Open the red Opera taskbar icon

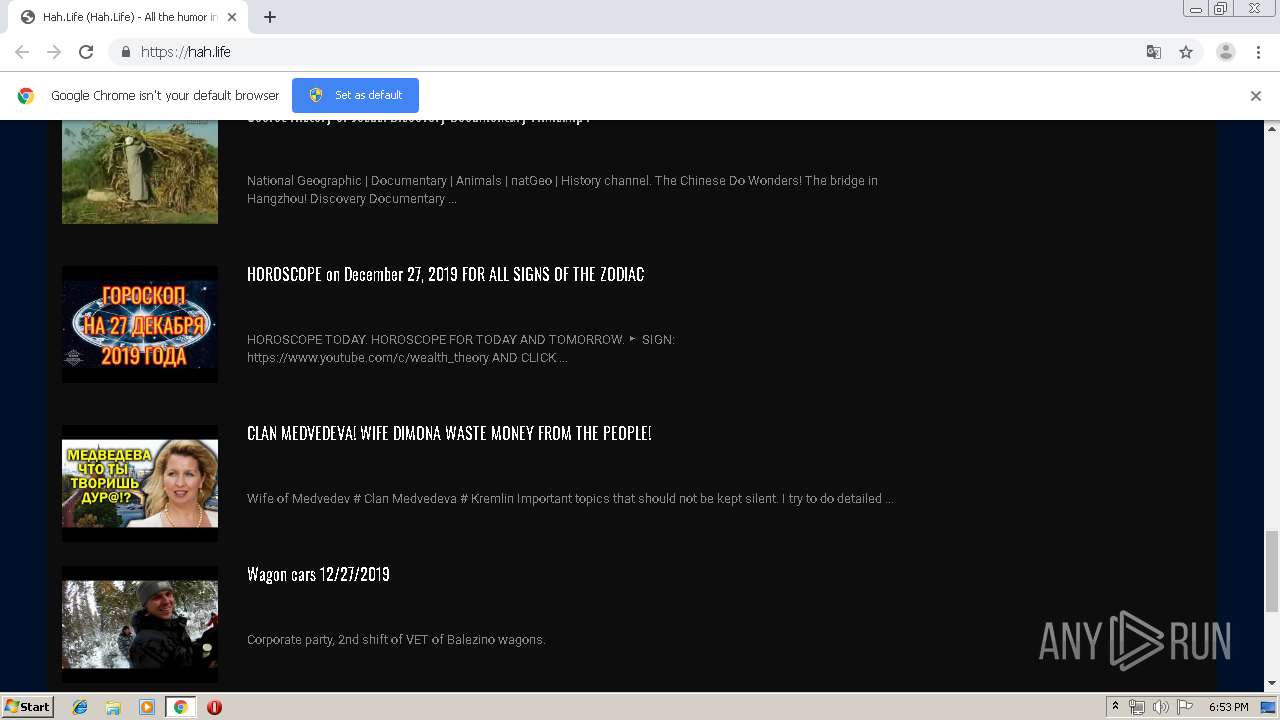214,707
